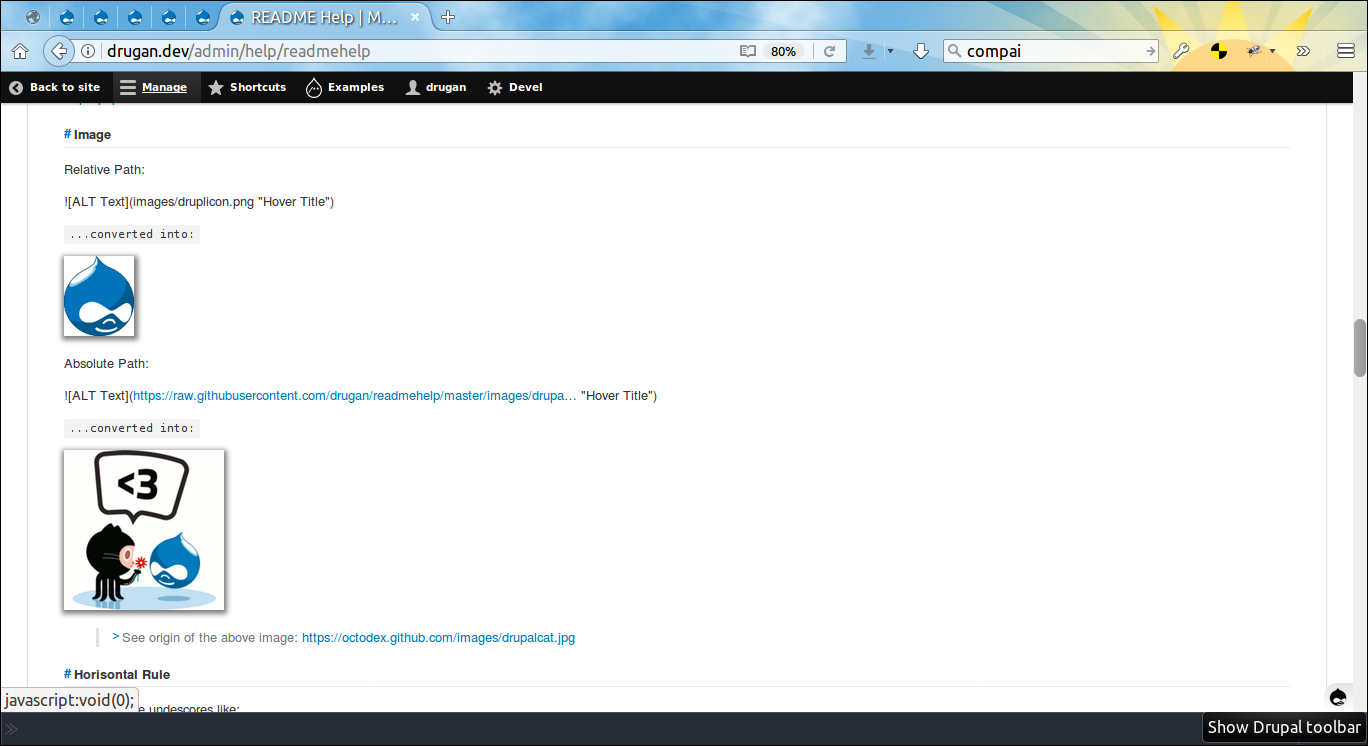Open the octodex.github.com drupalcat.jpg link
The height and width of the screenshot is (746, 1368).
(x=438, y=637)
